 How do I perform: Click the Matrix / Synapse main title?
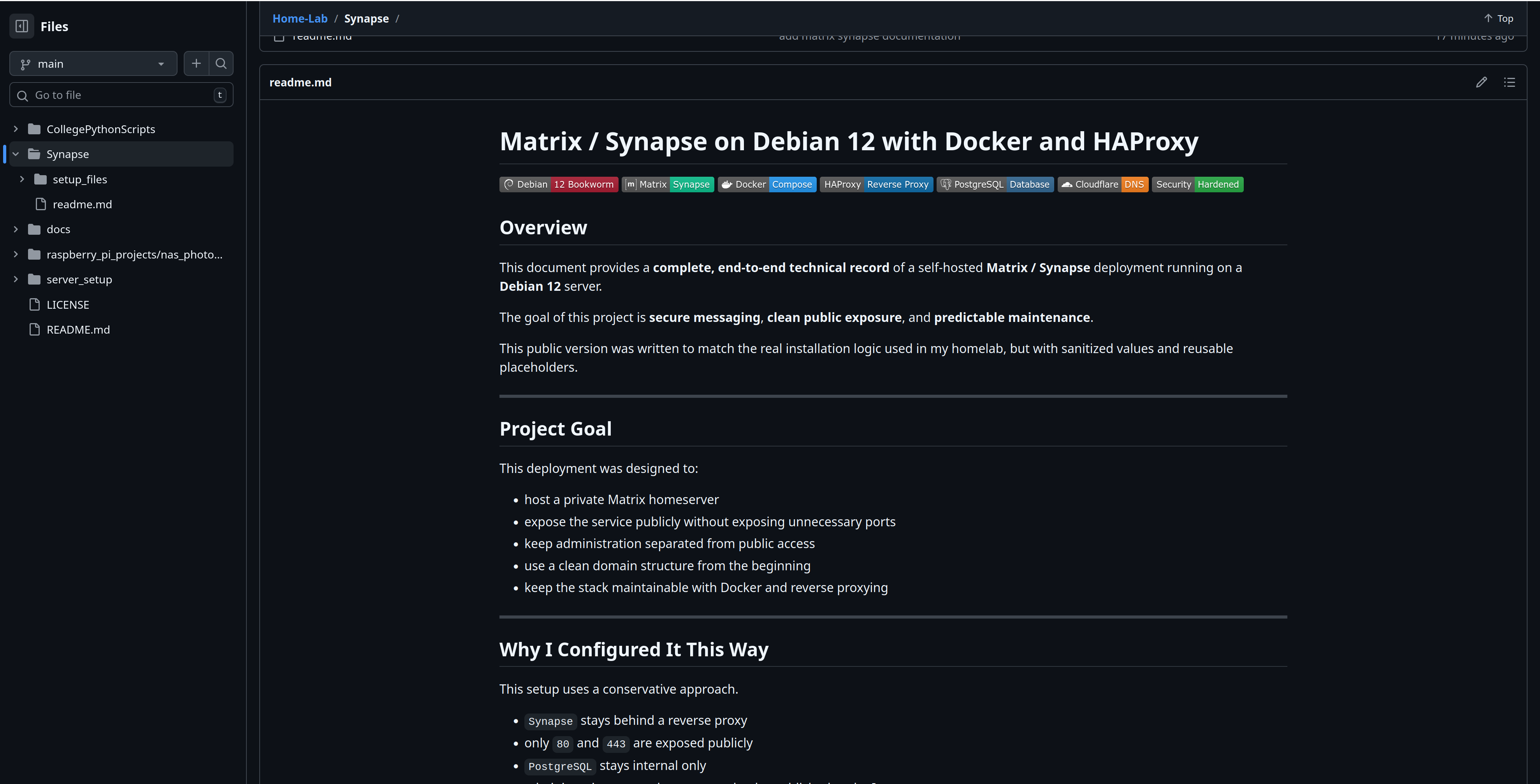(849, 142)
